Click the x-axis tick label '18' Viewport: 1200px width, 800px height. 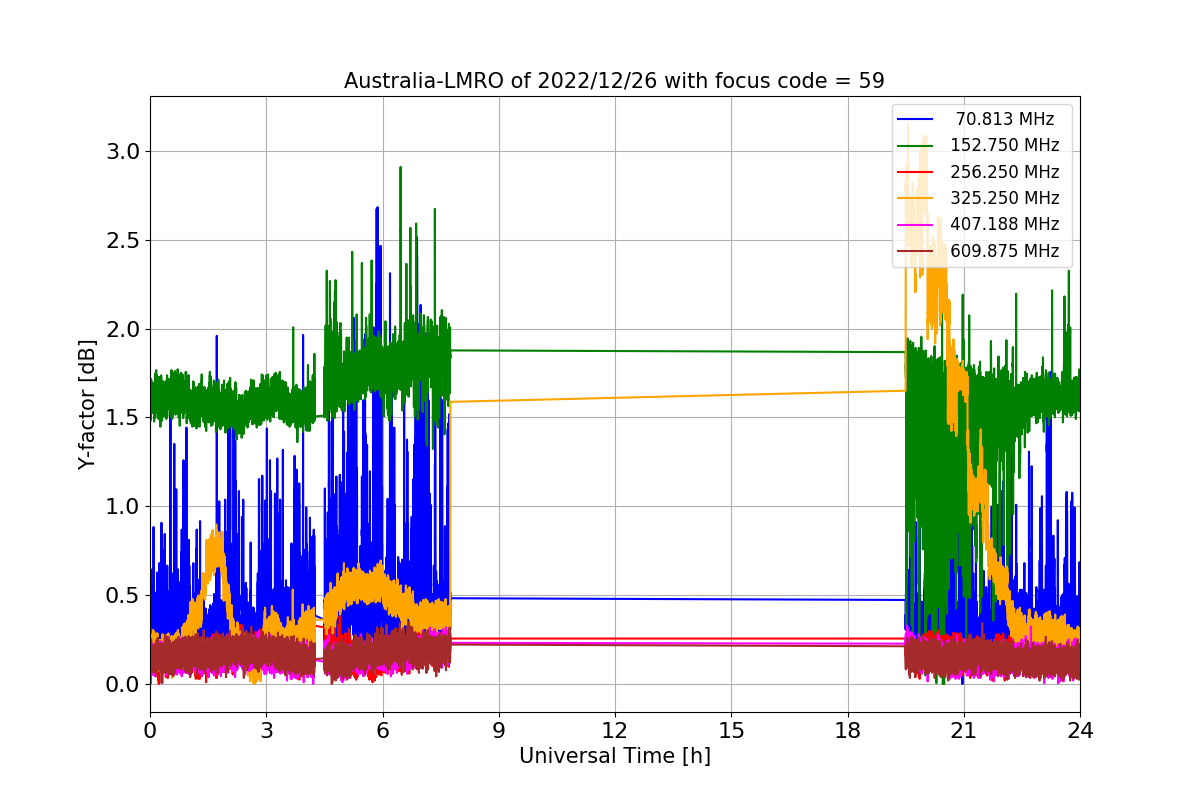coord(847,730)
